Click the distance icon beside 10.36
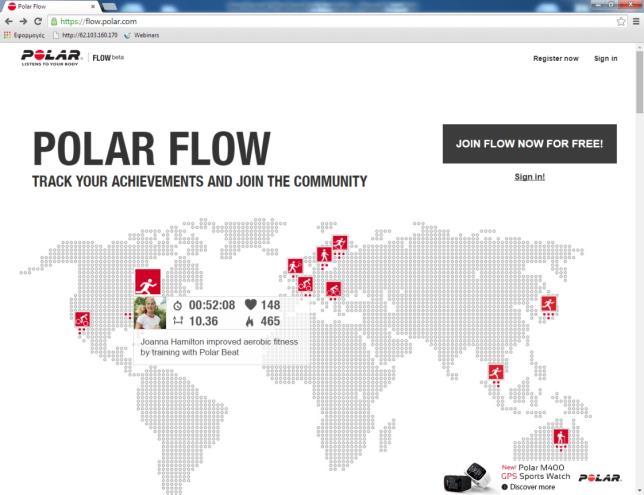Viewport: 644px width, 495px height. tap(178, 320)
